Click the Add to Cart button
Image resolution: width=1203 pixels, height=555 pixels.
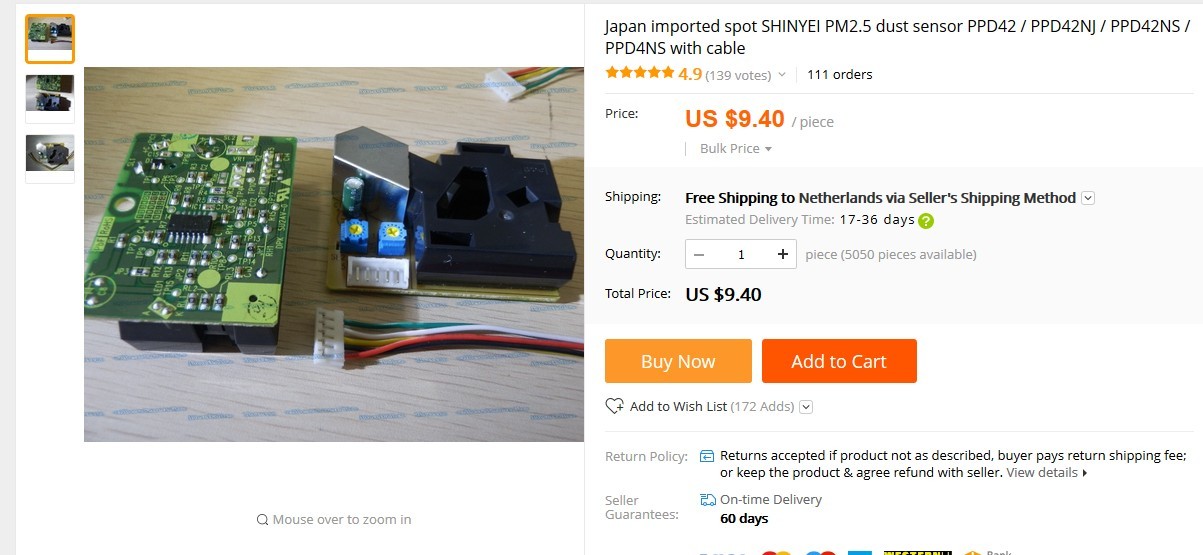pyautogui.click(x=839, y=361)
